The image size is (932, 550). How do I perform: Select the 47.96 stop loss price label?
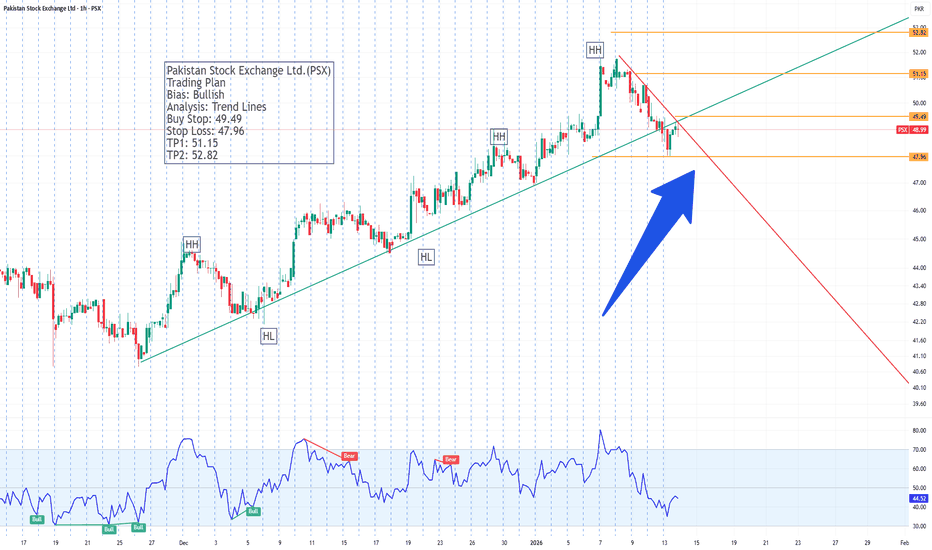[918, 157]
